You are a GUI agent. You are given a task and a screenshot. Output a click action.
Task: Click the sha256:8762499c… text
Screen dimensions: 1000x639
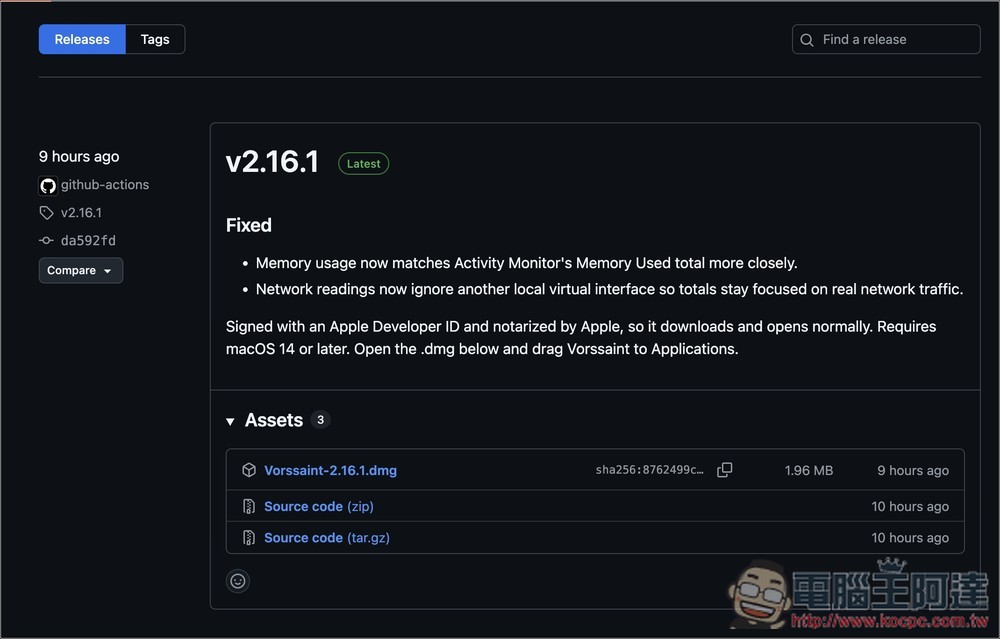click(649, 470)
